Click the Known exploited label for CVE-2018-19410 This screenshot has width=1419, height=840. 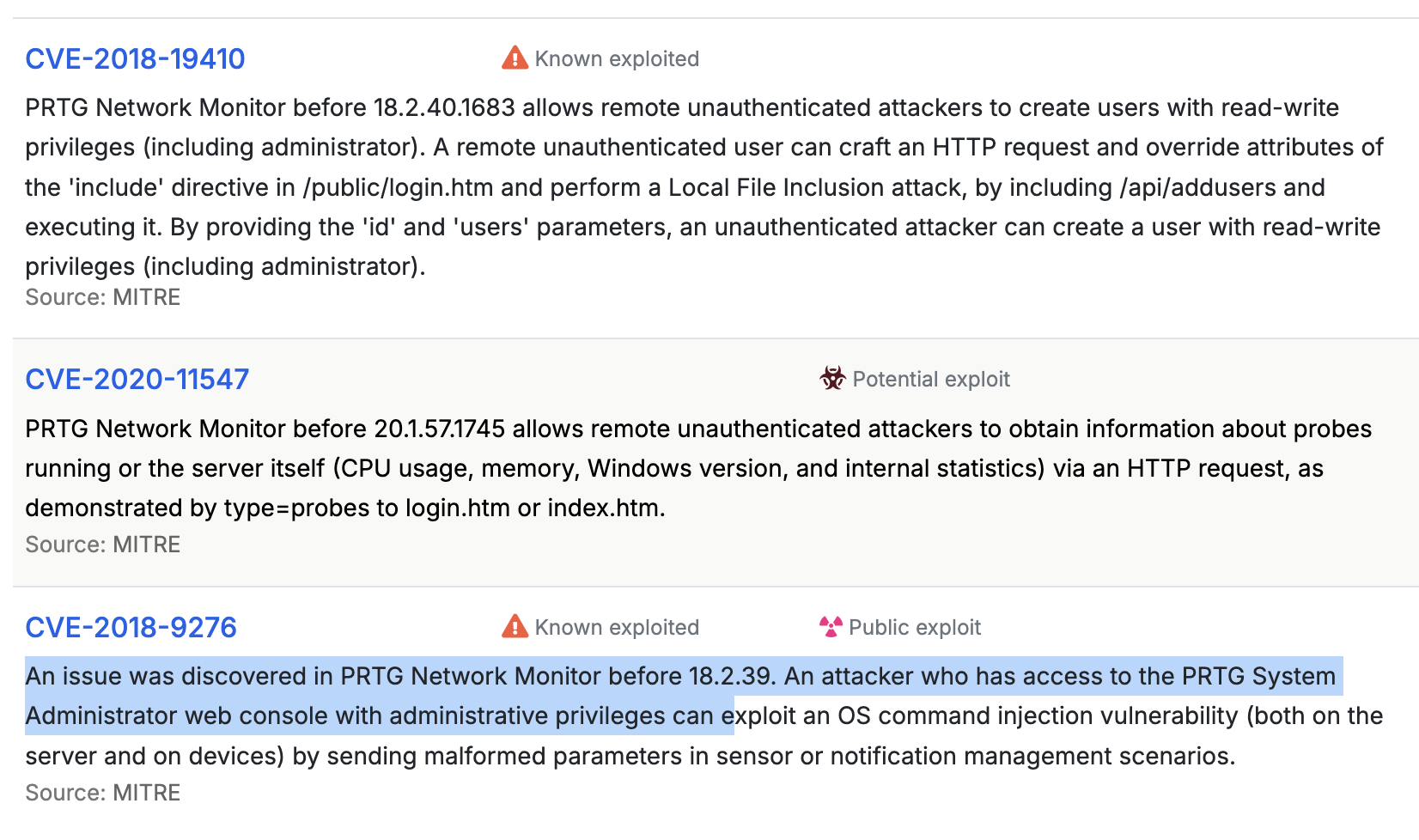pyautogui.click(x=617, y=58)
